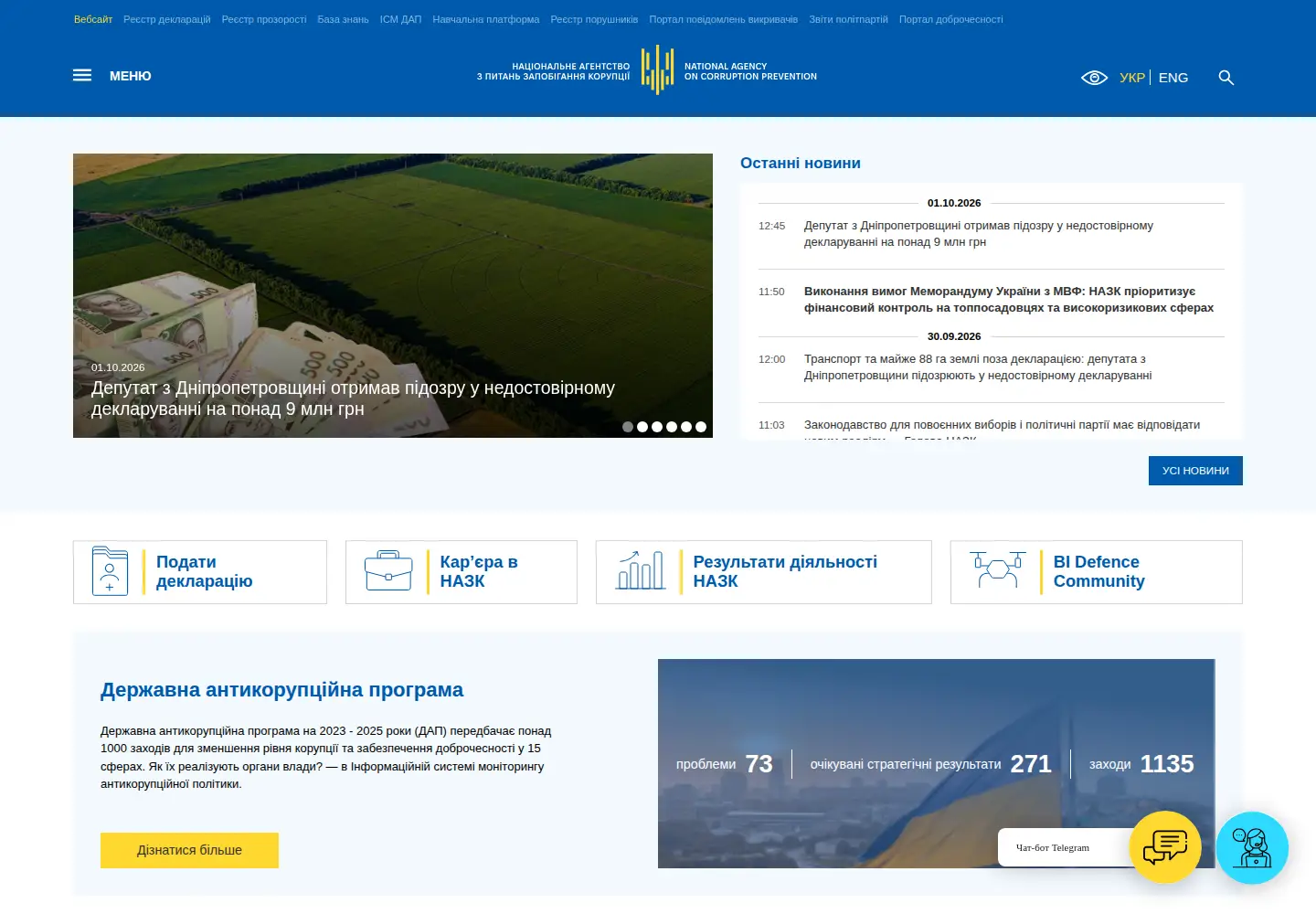Open Портал повідомлень викривачів link
Viewport: 1316px width, 914px height.
[724, 19]
